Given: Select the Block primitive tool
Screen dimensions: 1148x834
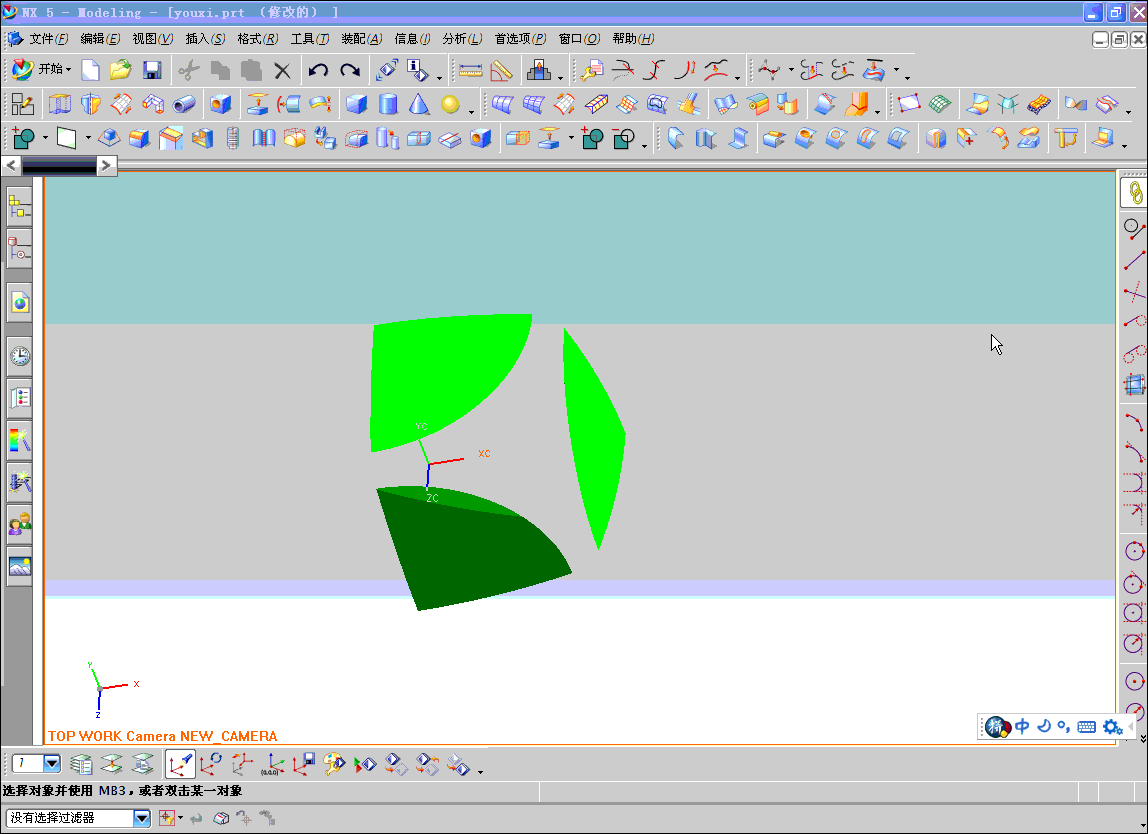Looking at the screenshot, I should pos(356,103).
